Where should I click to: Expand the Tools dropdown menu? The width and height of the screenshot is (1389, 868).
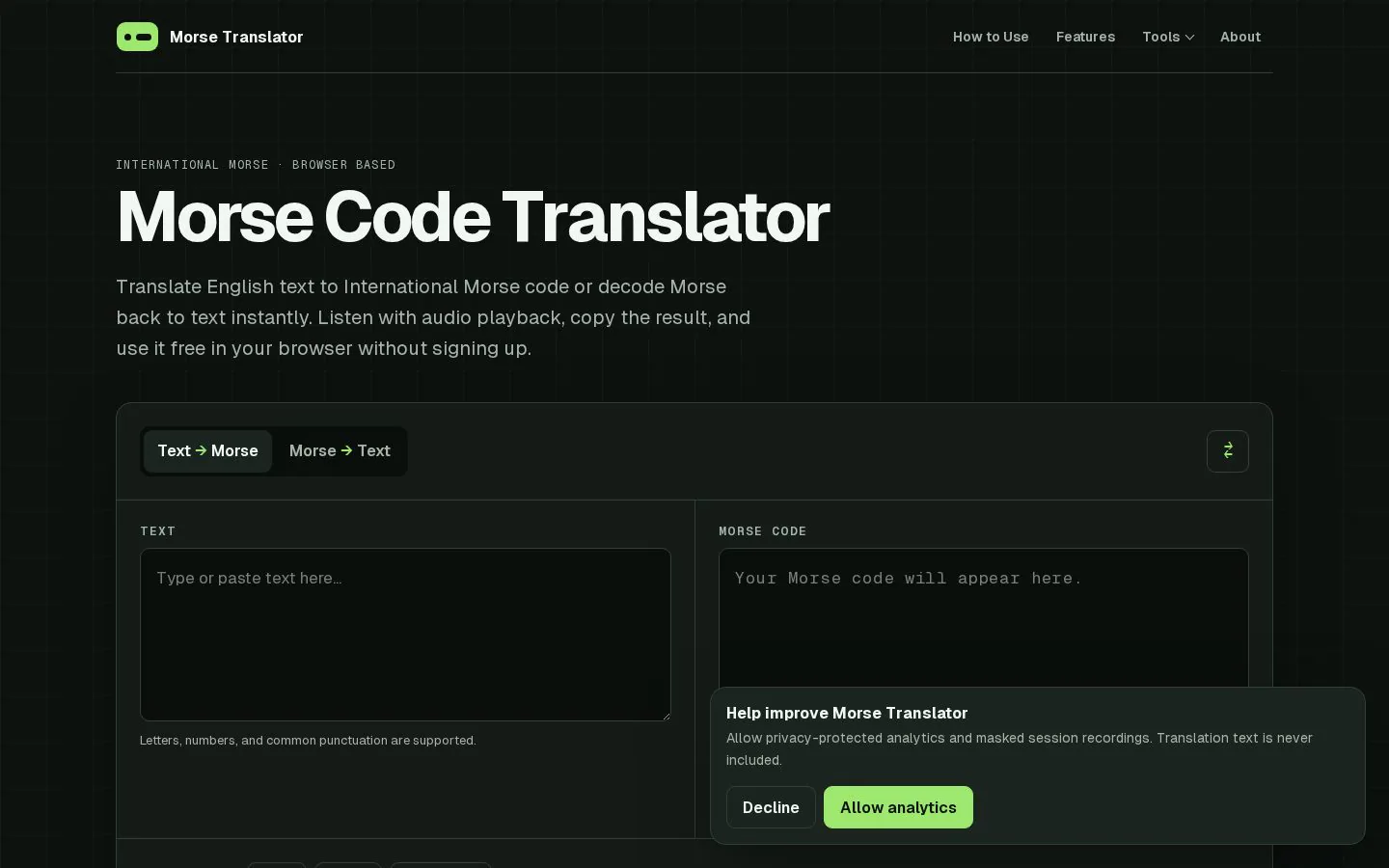coord(1168,37)
